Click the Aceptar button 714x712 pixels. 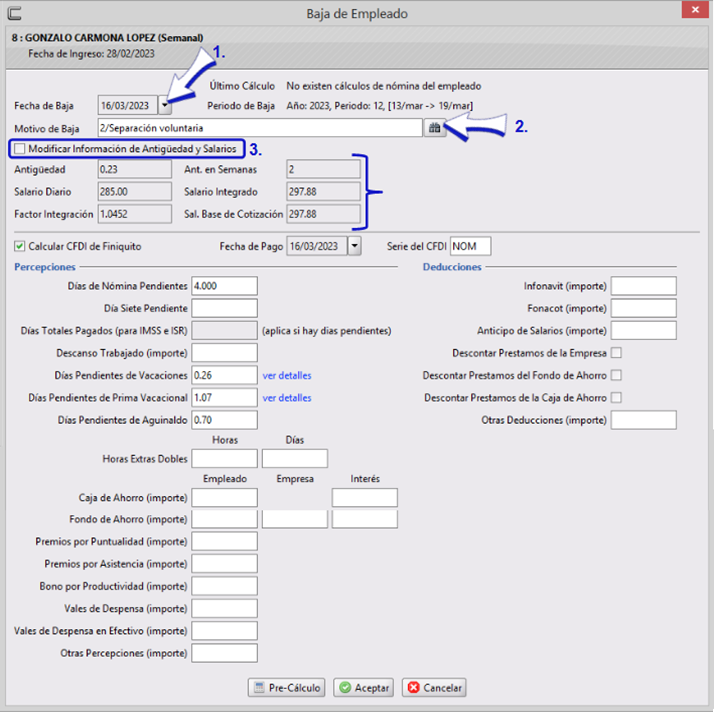tap(363, 687)
